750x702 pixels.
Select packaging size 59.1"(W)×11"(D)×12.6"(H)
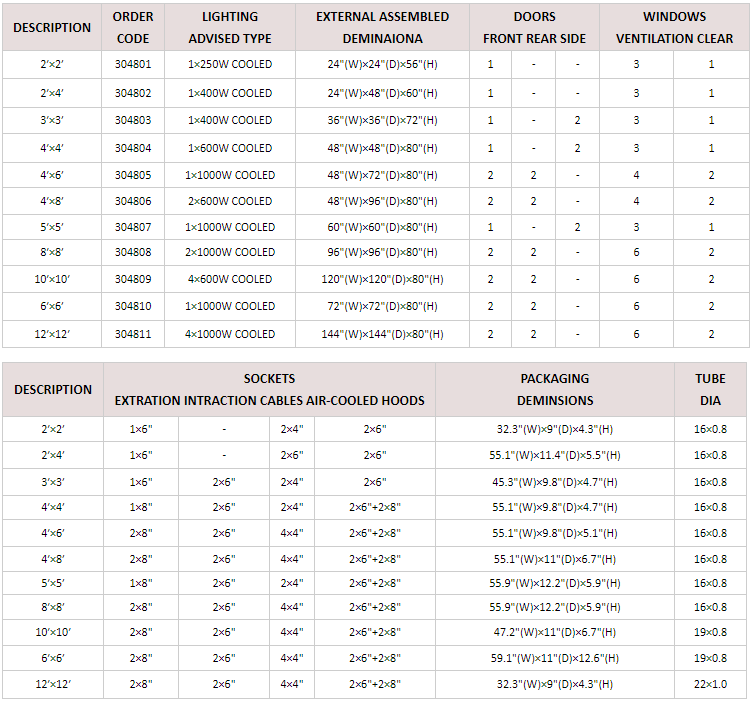click(554, 658)
